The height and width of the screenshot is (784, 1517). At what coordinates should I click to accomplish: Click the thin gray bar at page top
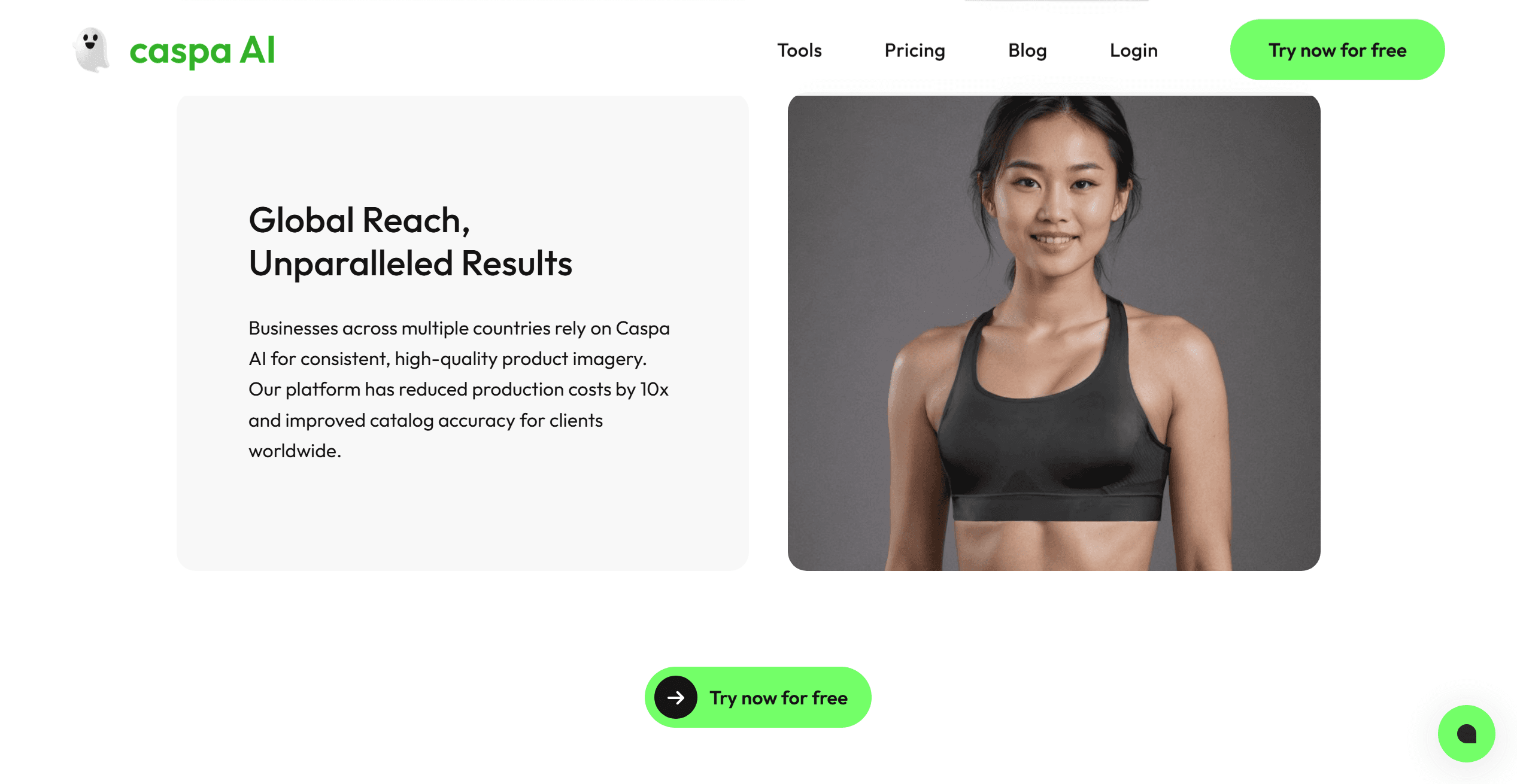tap(1057, 1)
